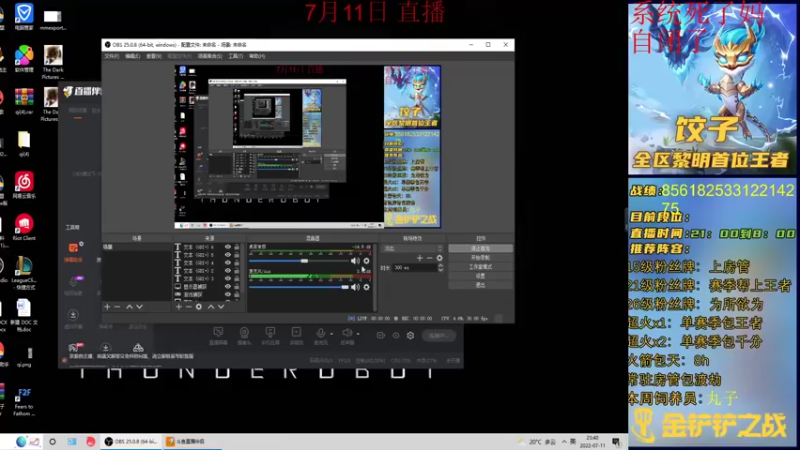Screen dimensions: 800x450
Task: Open the 查看(V) menu in OBS
Action: (154, 56)
